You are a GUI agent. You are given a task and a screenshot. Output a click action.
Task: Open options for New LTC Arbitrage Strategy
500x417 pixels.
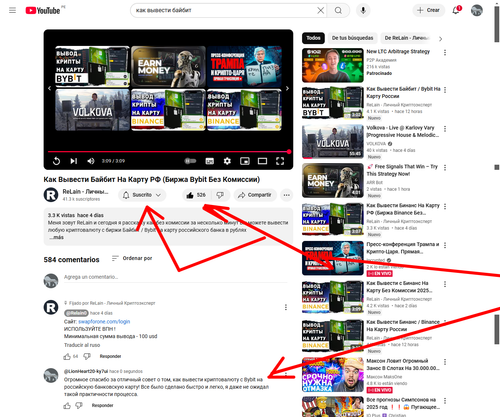(x=445, y=52)
